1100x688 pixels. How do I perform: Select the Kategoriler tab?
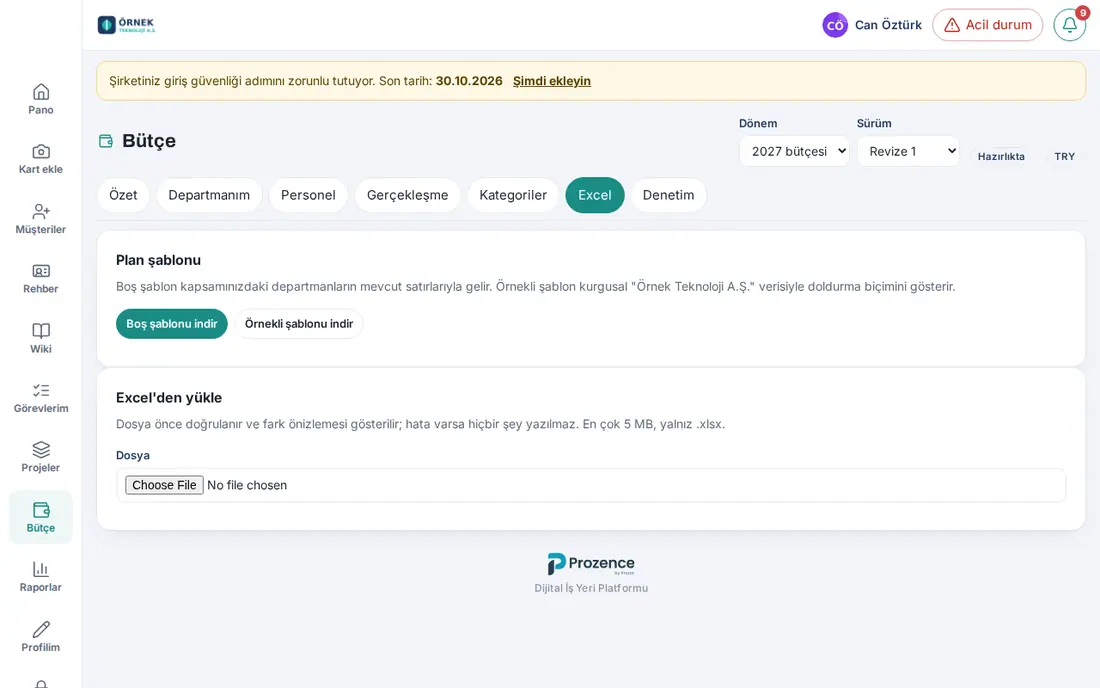tap(513, 195)
